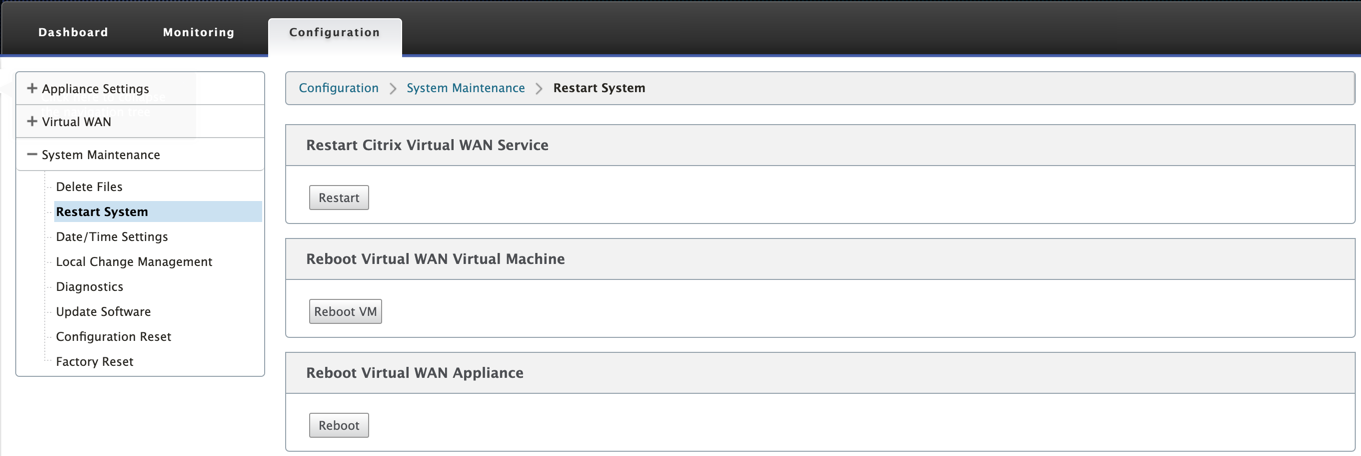The image size is (1361, 456).
Task: Click the Restart System breadcrumb text
Action: (x=599, y=88)
